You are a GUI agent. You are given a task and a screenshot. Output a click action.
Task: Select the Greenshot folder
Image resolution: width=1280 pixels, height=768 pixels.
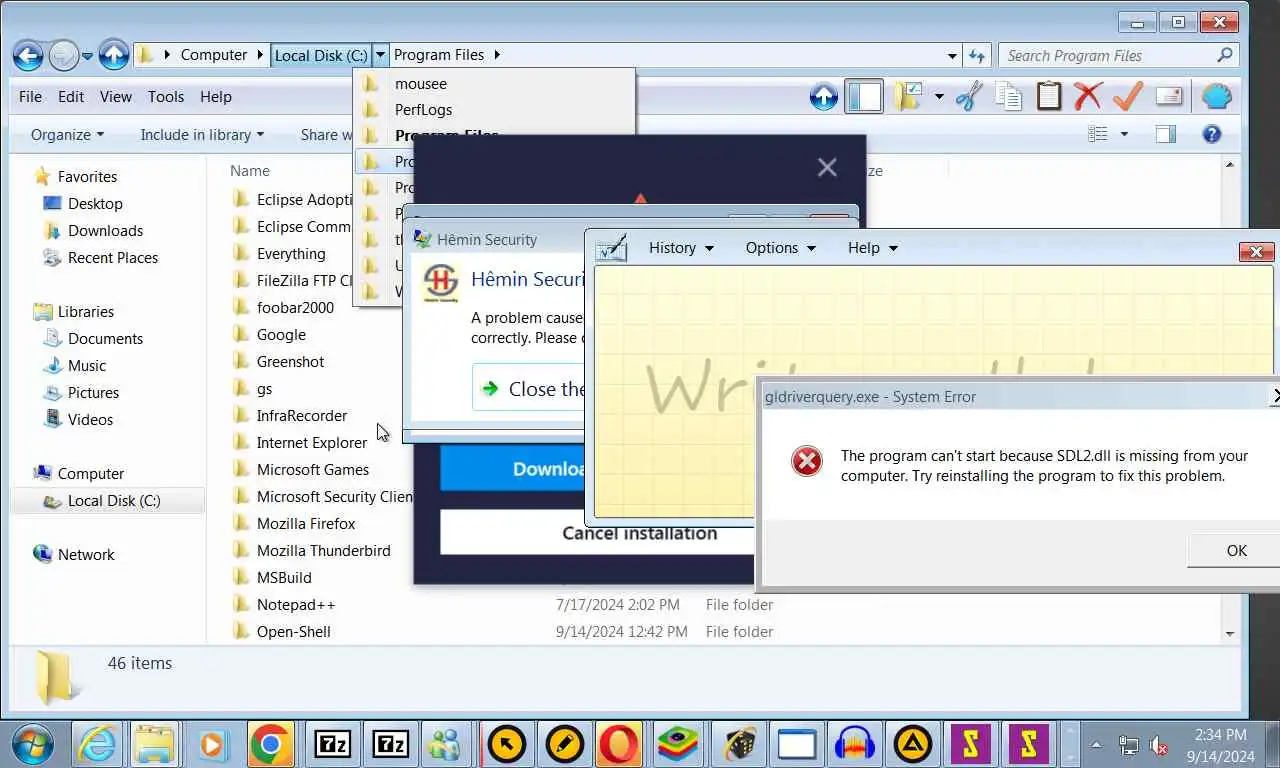click(x=290, y=362)
